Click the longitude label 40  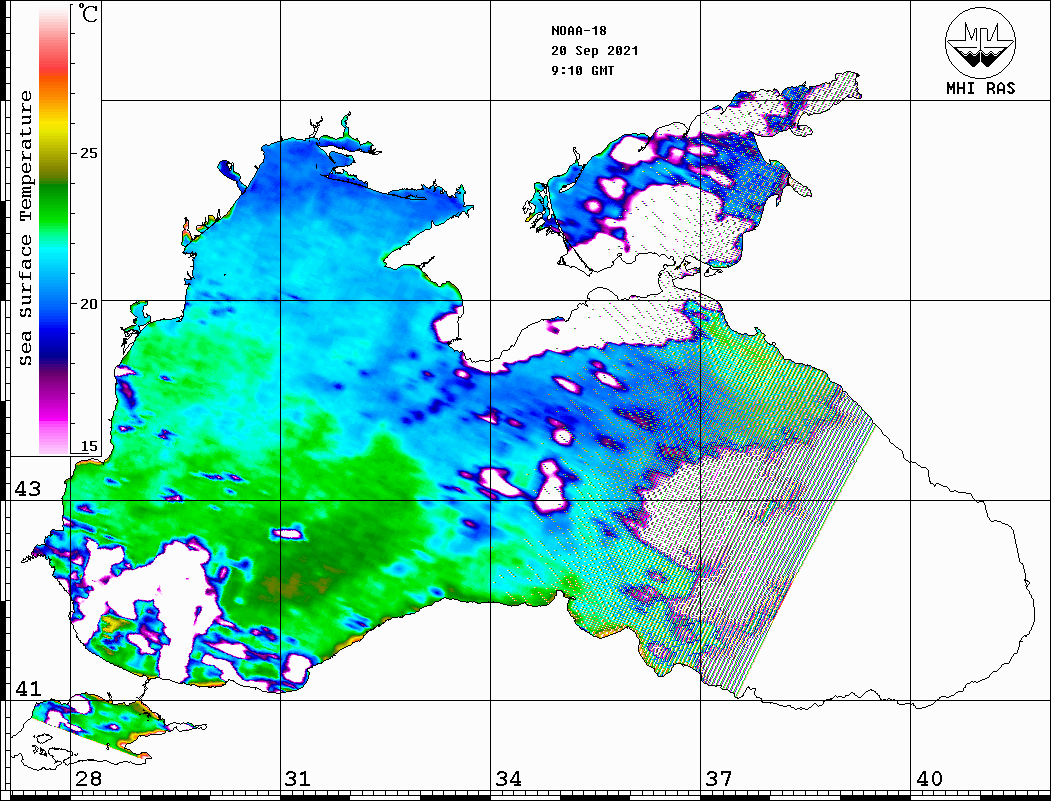pos(929,779)
